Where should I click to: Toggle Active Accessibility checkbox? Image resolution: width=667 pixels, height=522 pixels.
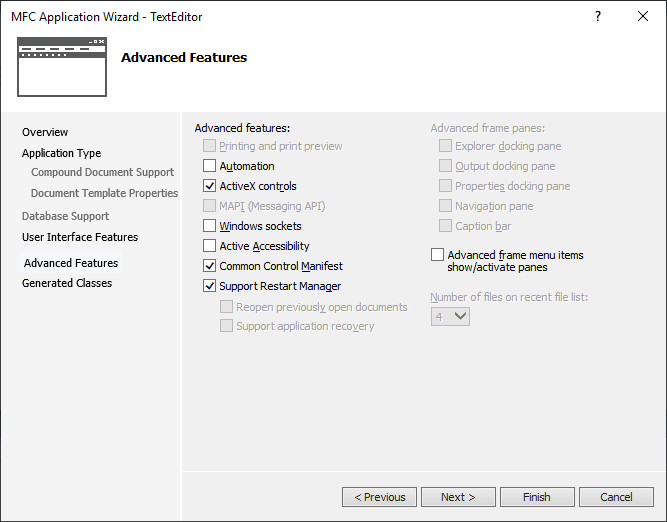pyautogui.click(x=210, y=246)
